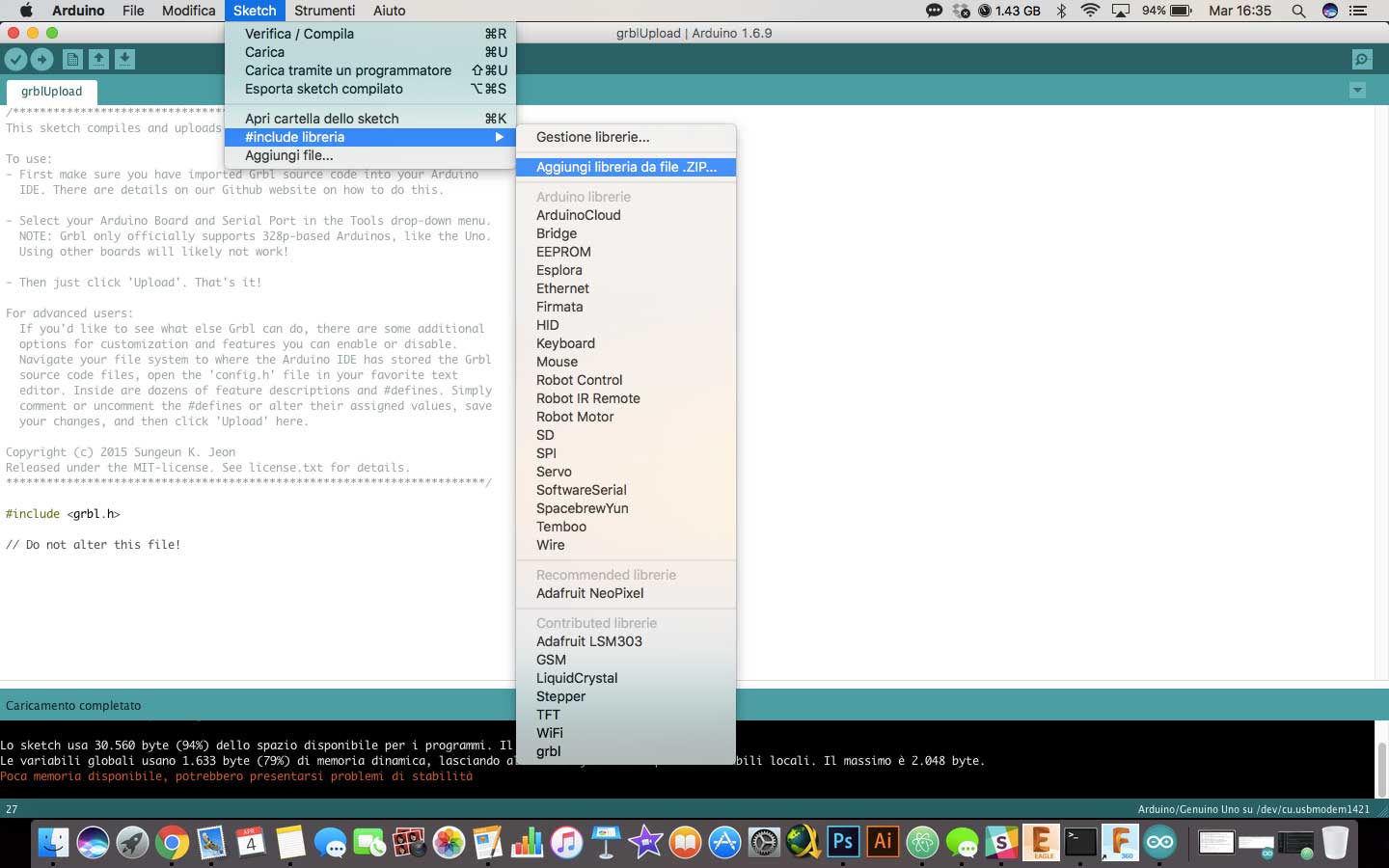Include the Robot Control library

click(x=626, y=380)
